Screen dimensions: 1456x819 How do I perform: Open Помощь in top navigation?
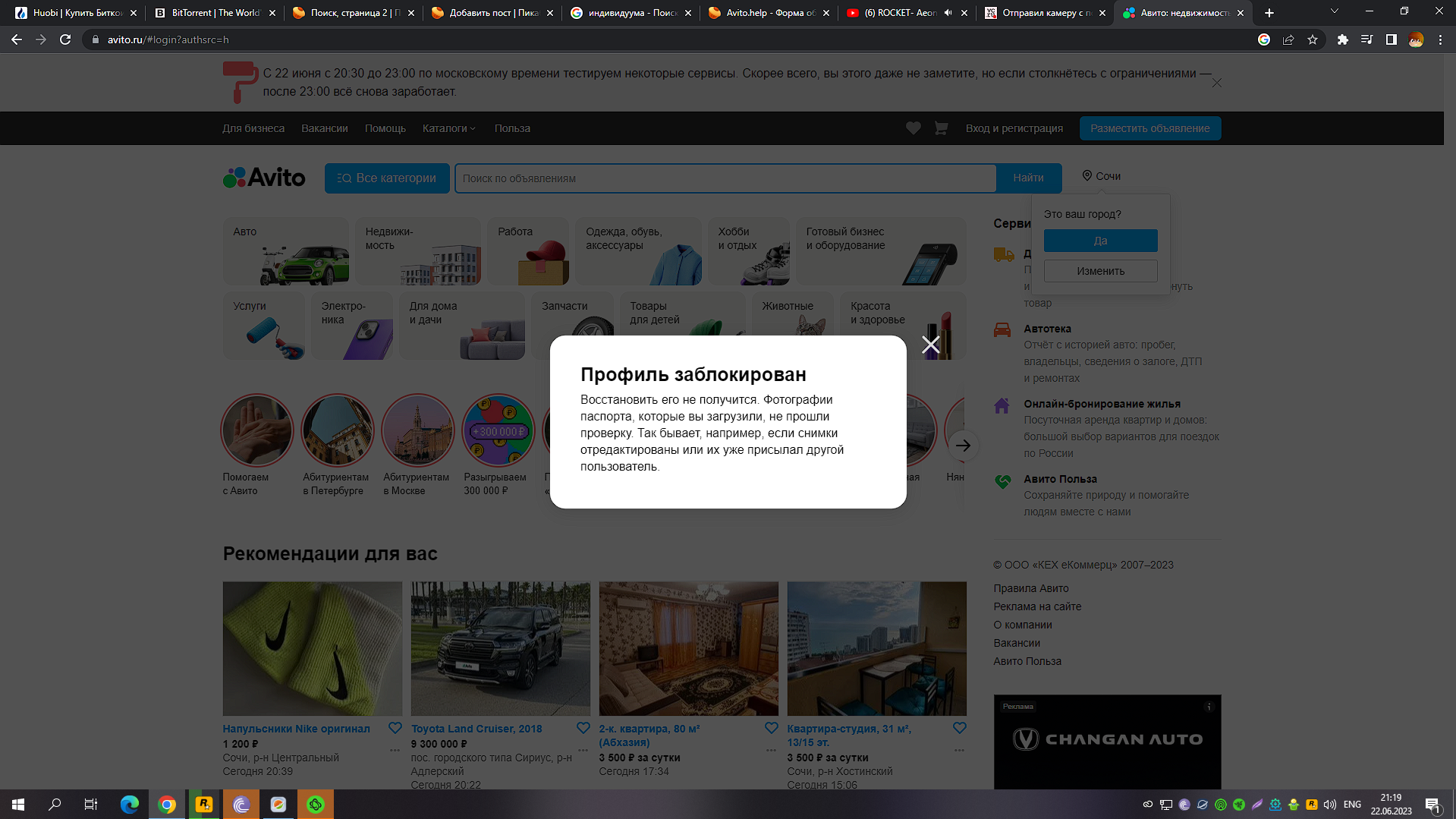click(385, 128)
